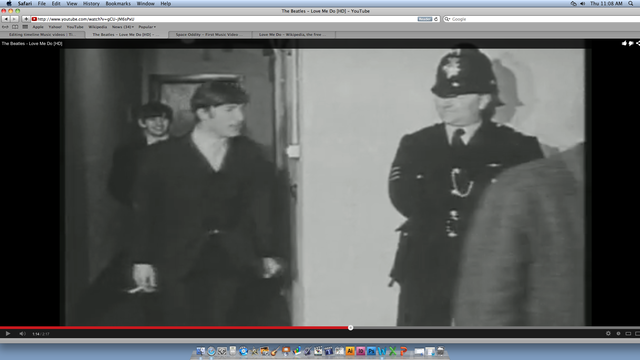
Task: Open the Apple logo menu
Action: (x=9, y=4)
